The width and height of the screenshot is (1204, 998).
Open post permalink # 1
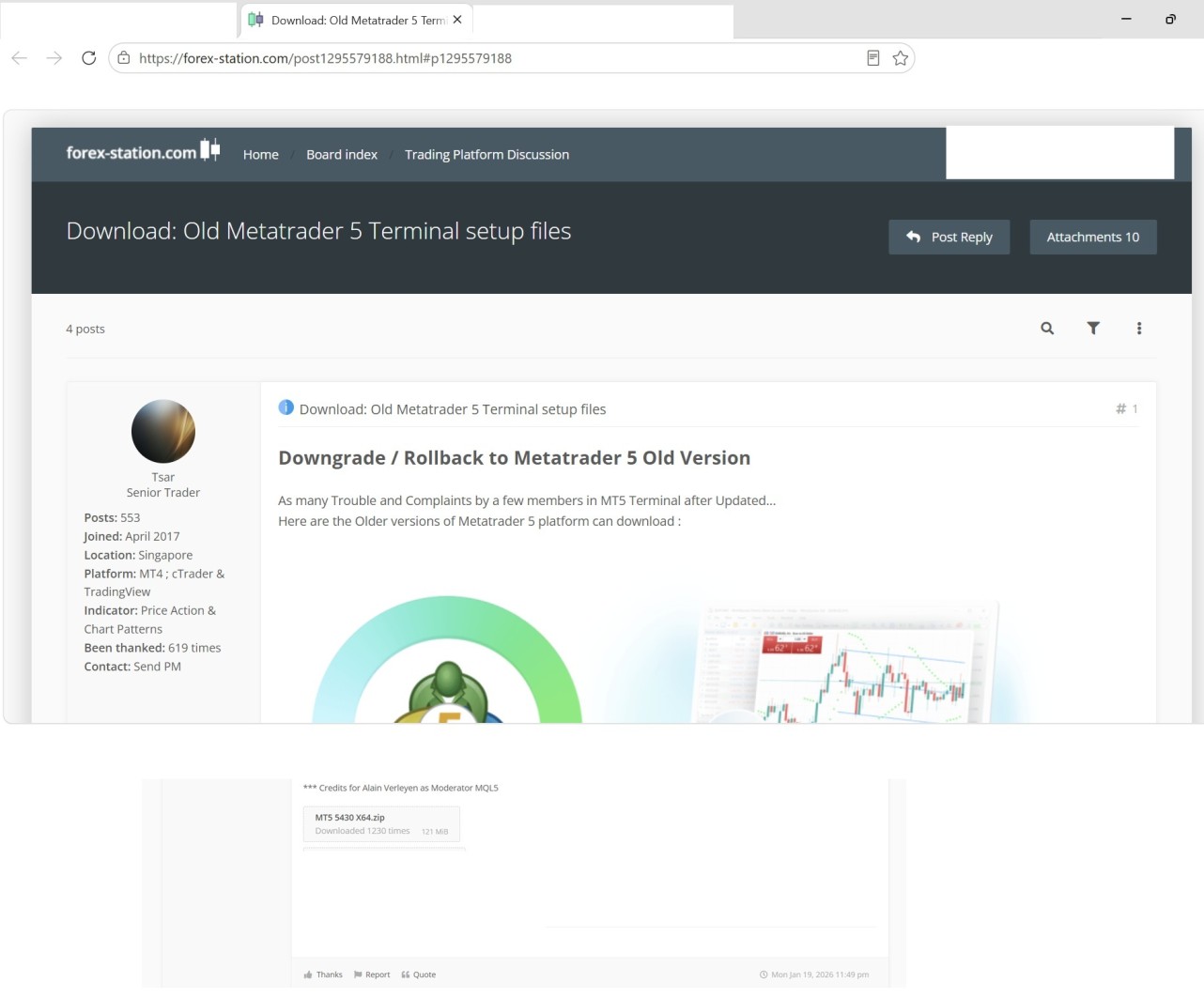point(1127,408)
